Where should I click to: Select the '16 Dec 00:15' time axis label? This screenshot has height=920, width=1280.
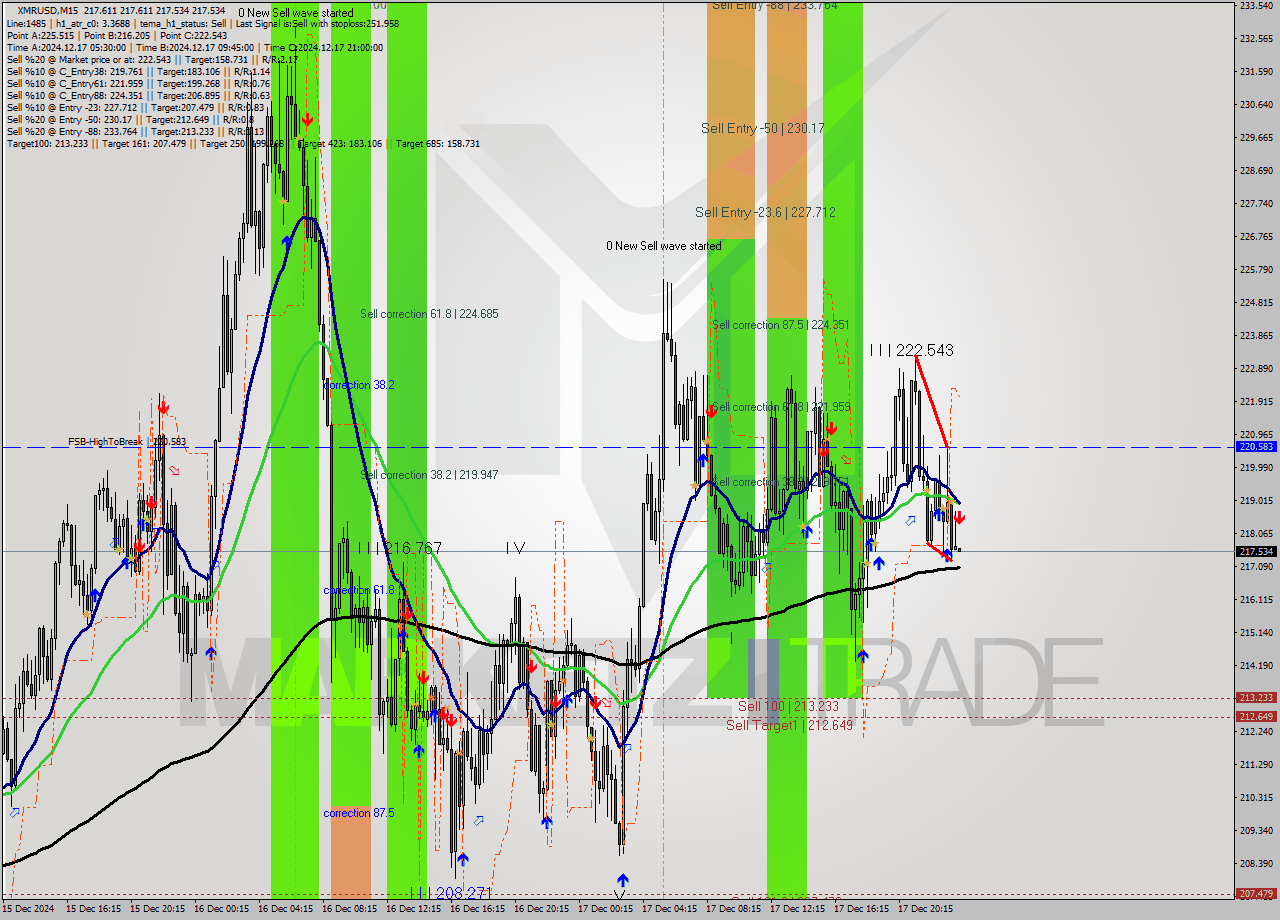(x=221, y=909)
